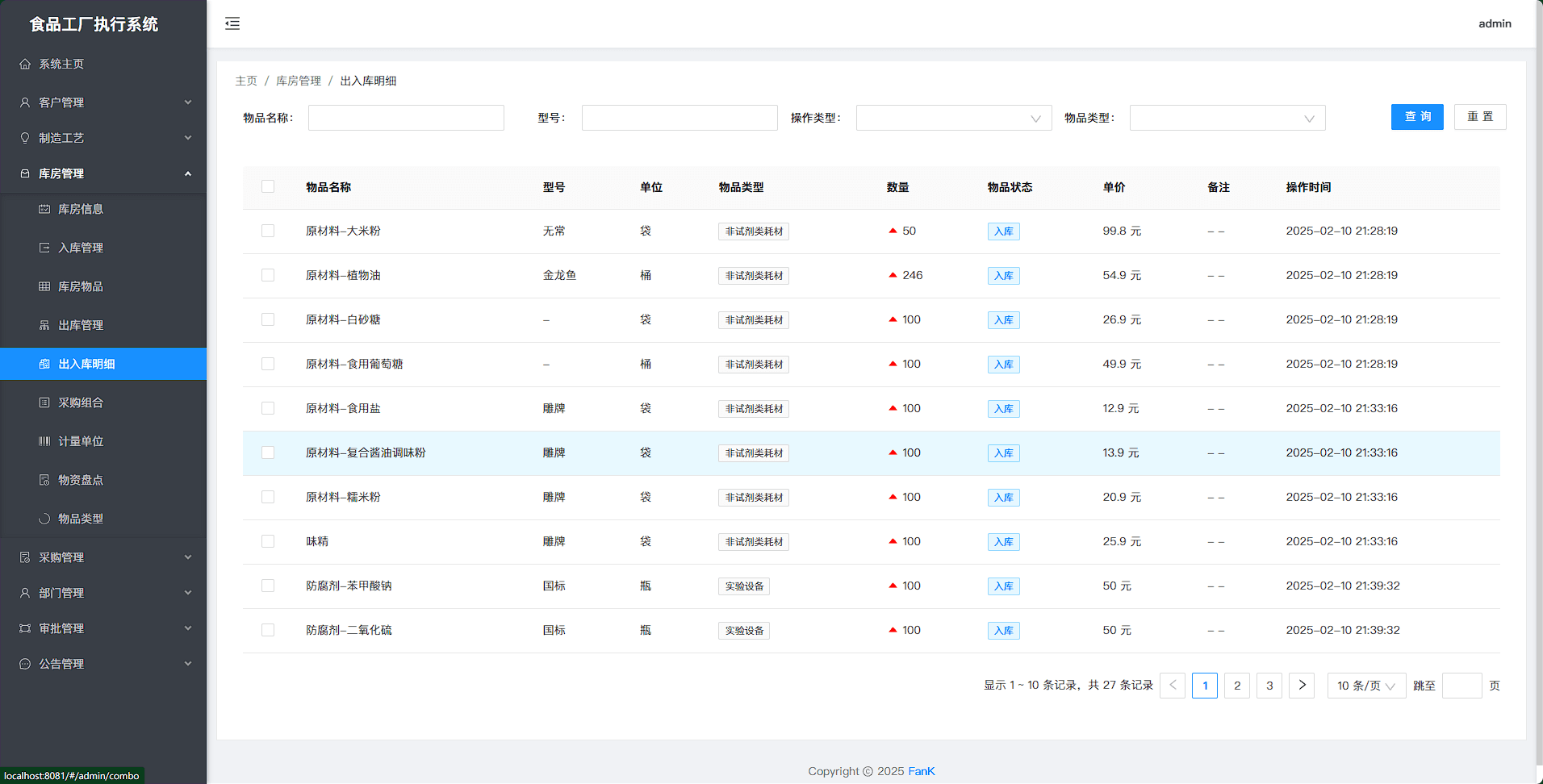Open the 10 条/页 page size selector

(x=1365, y=685)
